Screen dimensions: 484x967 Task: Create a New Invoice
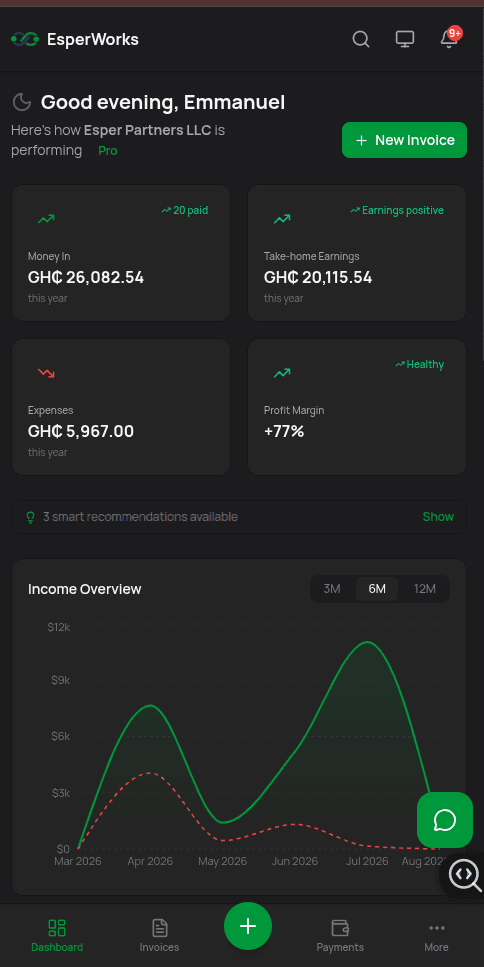click(x=404, y=140)
